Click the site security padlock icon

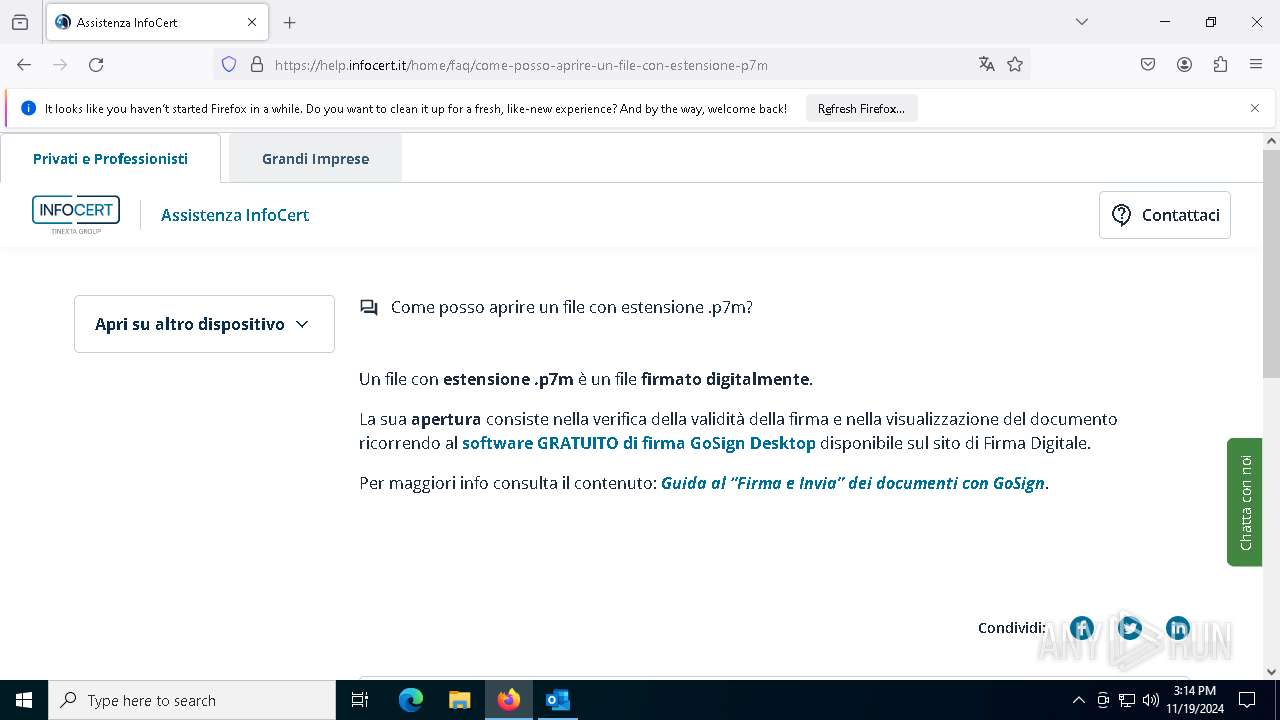[257, 64]
